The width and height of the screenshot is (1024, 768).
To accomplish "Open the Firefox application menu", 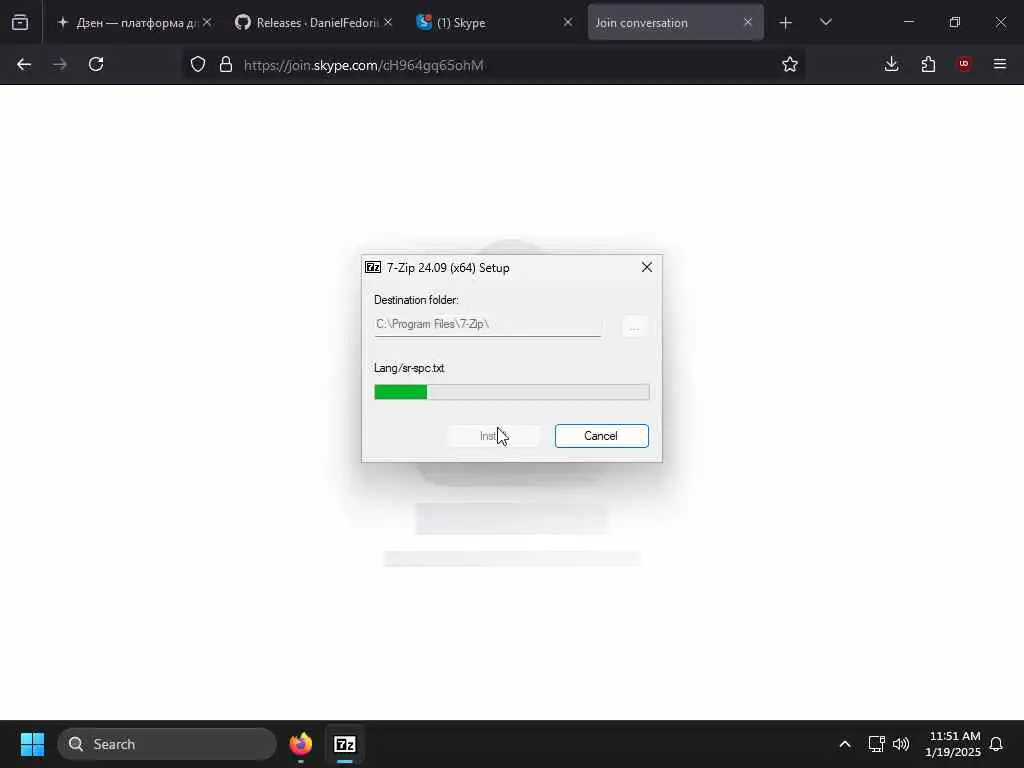I will click(1000, 64).
